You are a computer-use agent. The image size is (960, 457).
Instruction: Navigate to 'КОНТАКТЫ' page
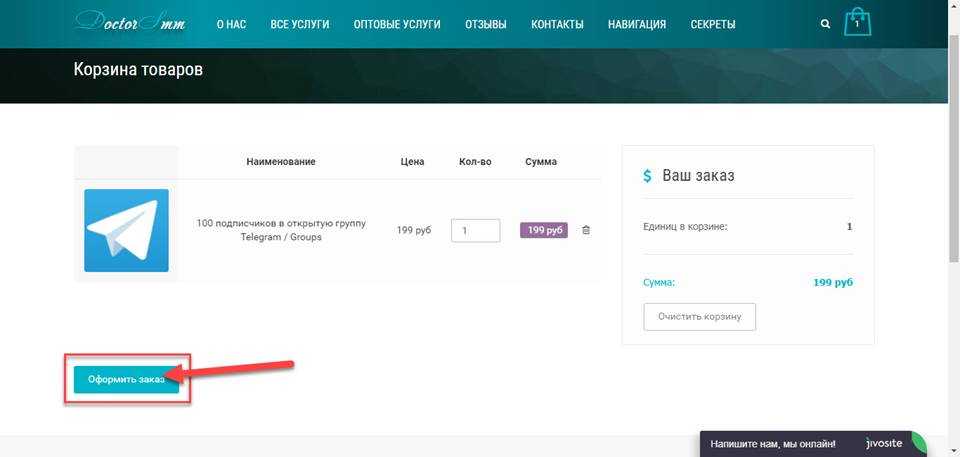[557, 24]
